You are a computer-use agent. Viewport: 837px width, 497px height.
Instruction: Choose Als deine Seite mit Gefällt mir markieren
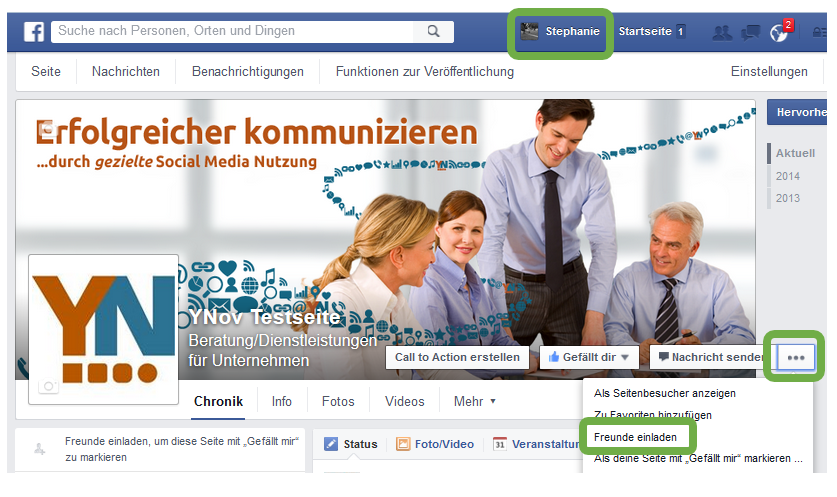pyautogui.click(x=698, y=459)
